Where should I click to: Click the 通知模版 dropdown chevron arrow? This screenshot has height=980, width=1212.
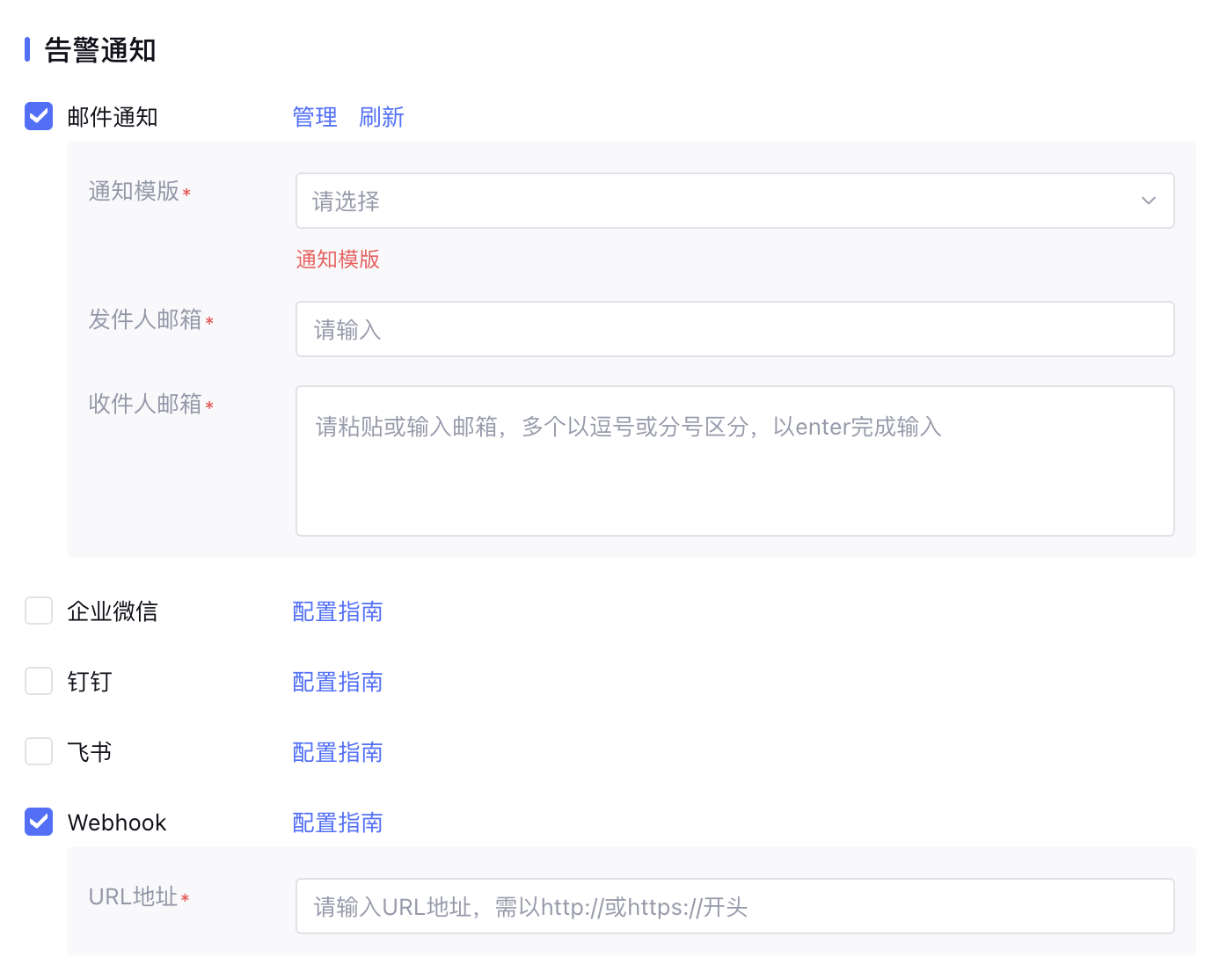click(1148, 201)
